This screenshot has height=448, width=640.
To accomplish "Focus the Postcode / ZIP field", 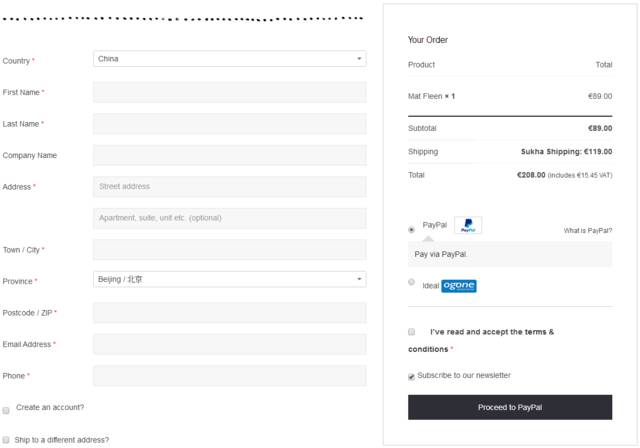I will pos(229,313).
